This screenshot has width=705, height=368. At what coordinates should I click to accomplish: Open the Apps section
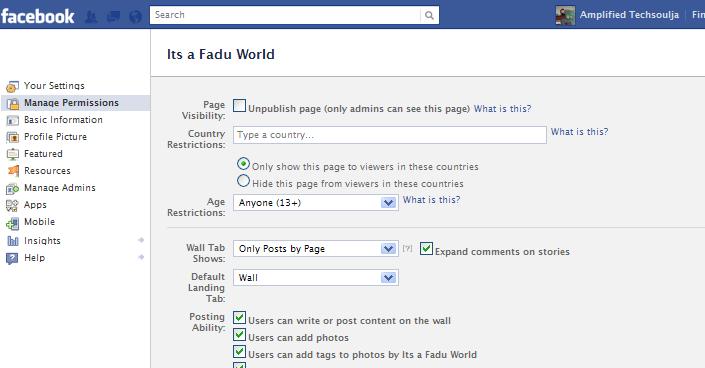click(x=35, y=205)
